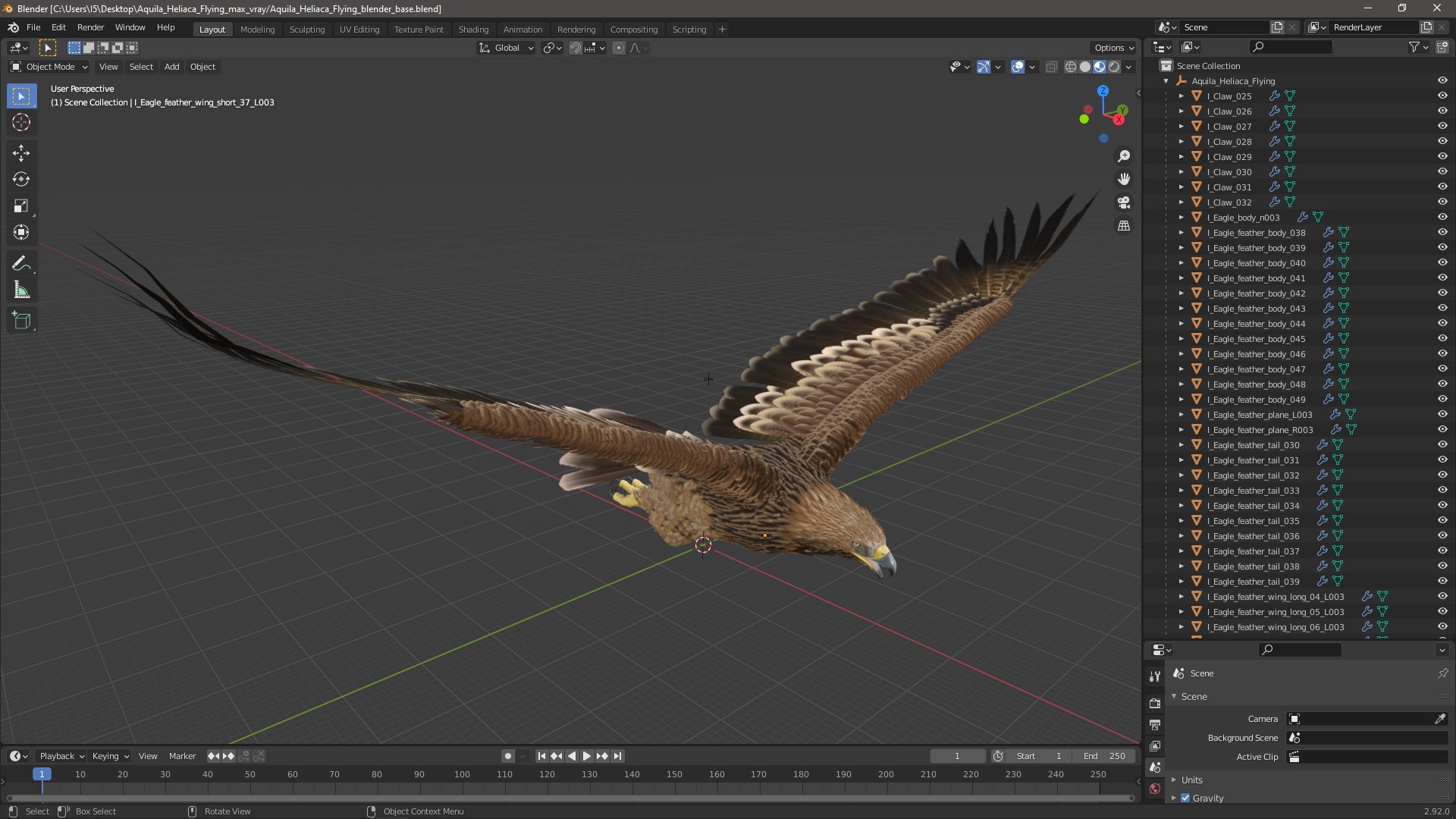
Task: Click the End frame field
Action: point(1105,756)
